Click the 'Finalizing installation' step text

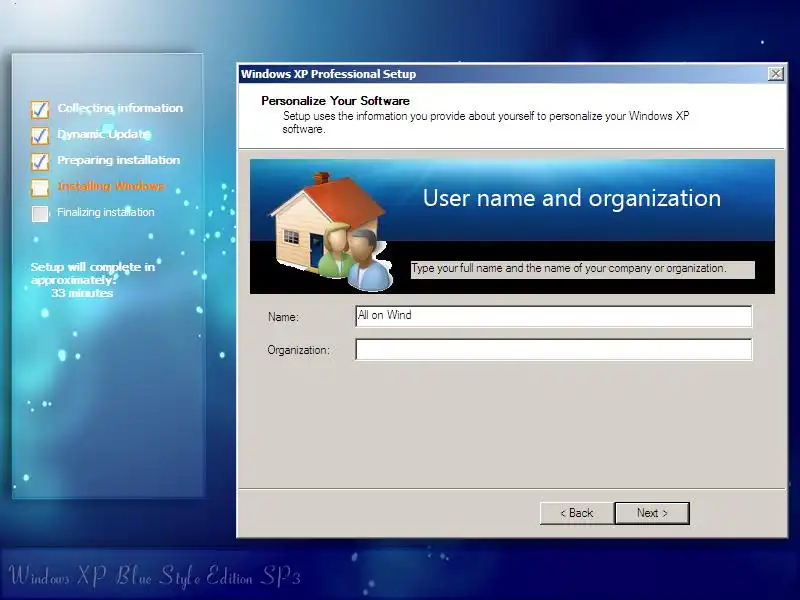tap(106, 212)
